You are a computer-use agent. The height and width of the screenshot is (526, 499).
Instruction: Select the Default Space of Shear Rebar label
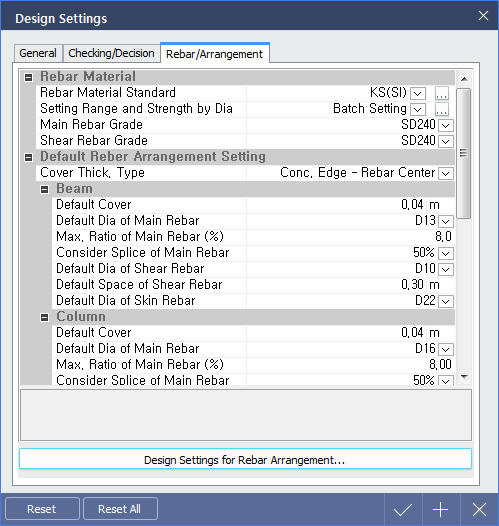(139, 284)
